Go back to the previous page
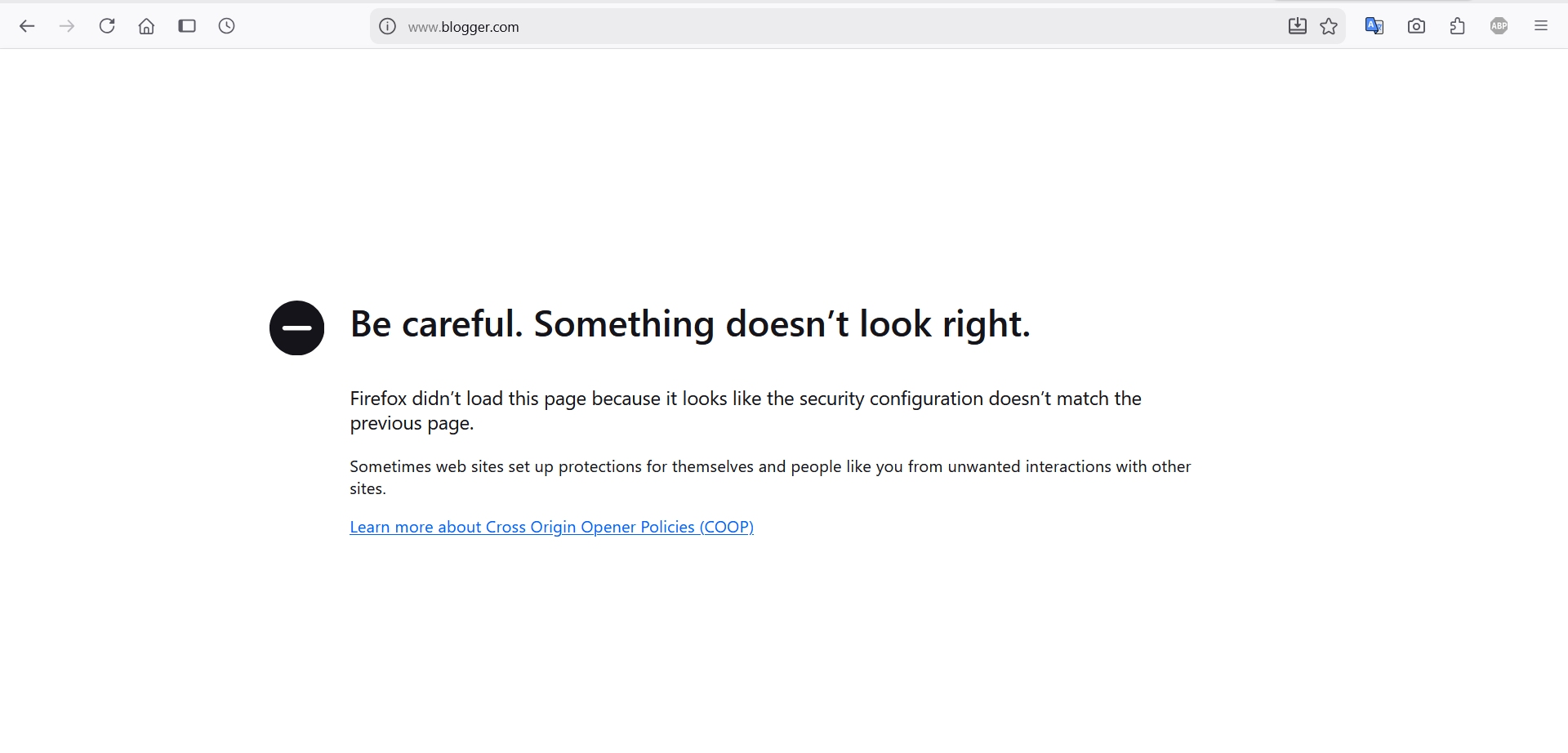The width and height of the screenshot is (1568, 753). (x=27, y=26)
